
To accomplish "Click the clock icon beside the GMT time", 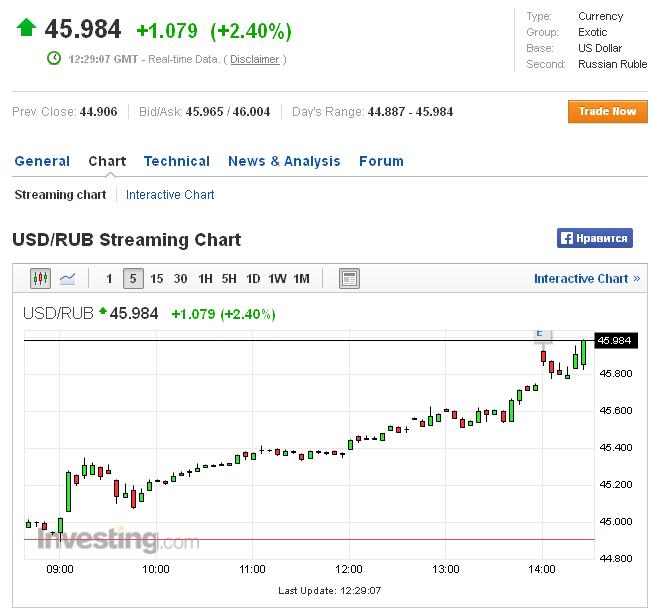I will [x=54, y=58].
